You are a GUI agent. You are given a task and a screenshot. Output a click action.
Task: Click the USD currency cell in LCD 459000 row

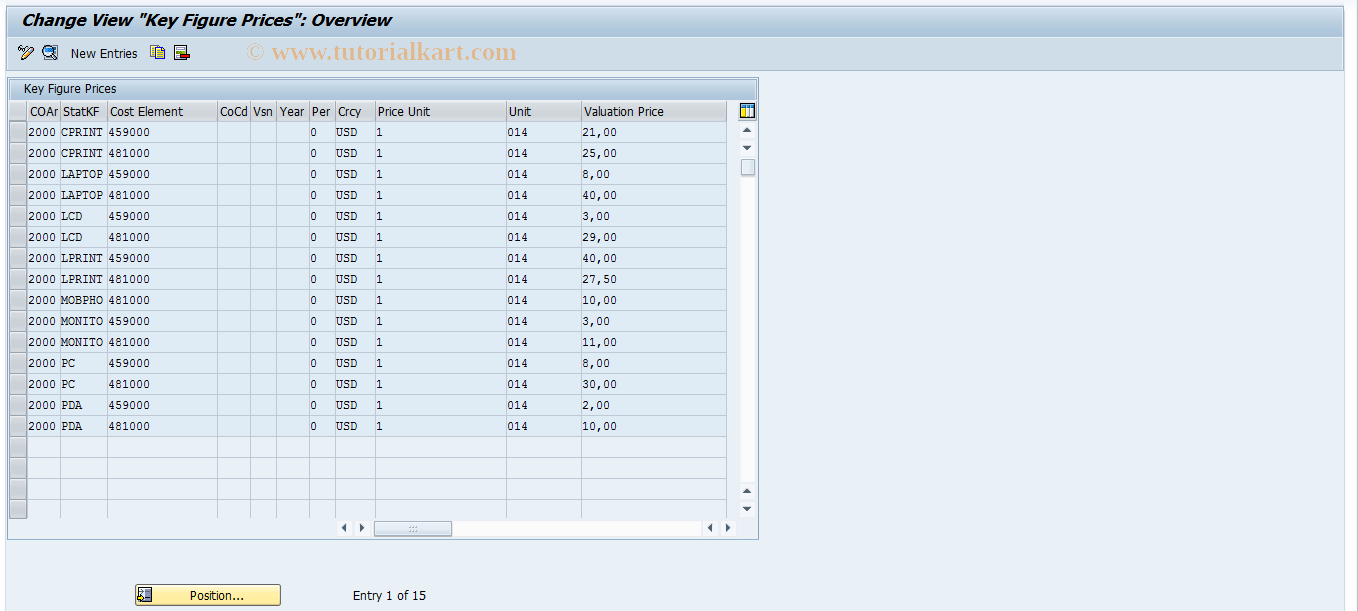(x=355, y=216)
